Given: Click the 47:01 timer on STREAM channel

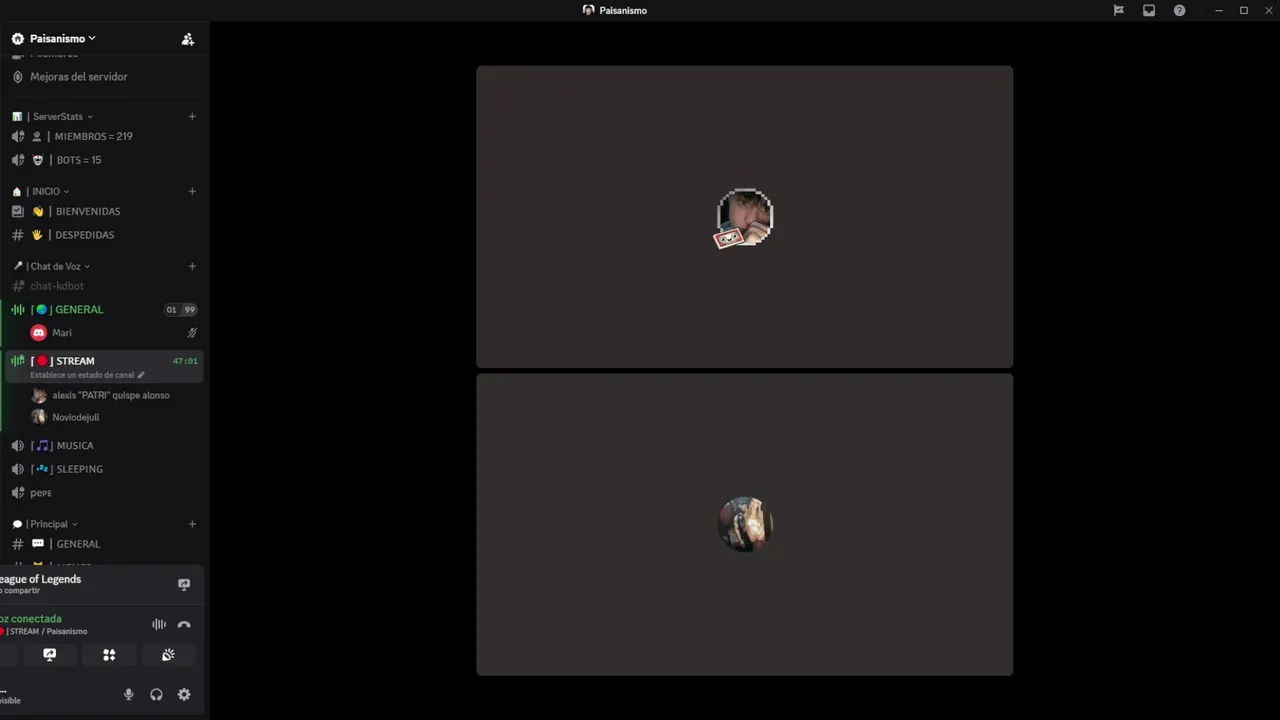Looking at the screenshot, I should (x=185, y=361).
